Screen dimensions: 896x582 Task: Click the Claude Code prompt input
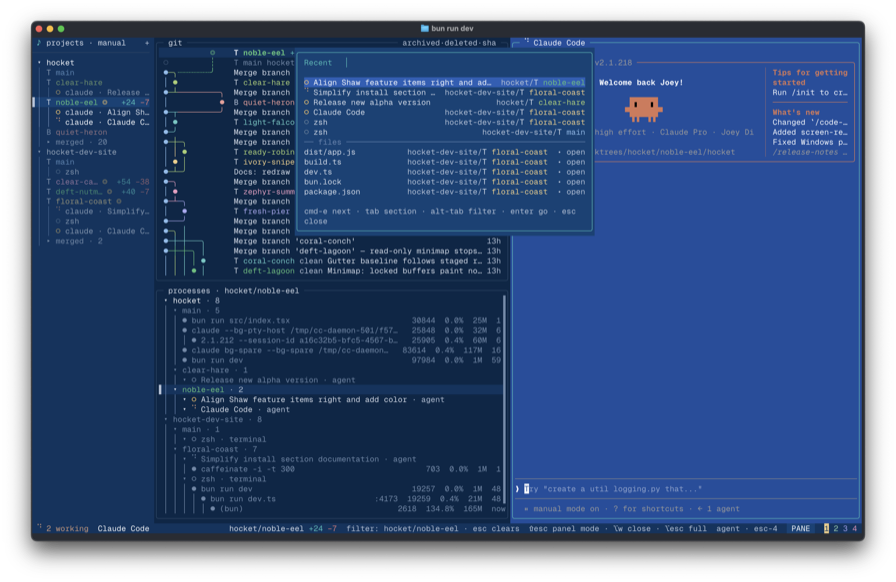click(686, 489)
